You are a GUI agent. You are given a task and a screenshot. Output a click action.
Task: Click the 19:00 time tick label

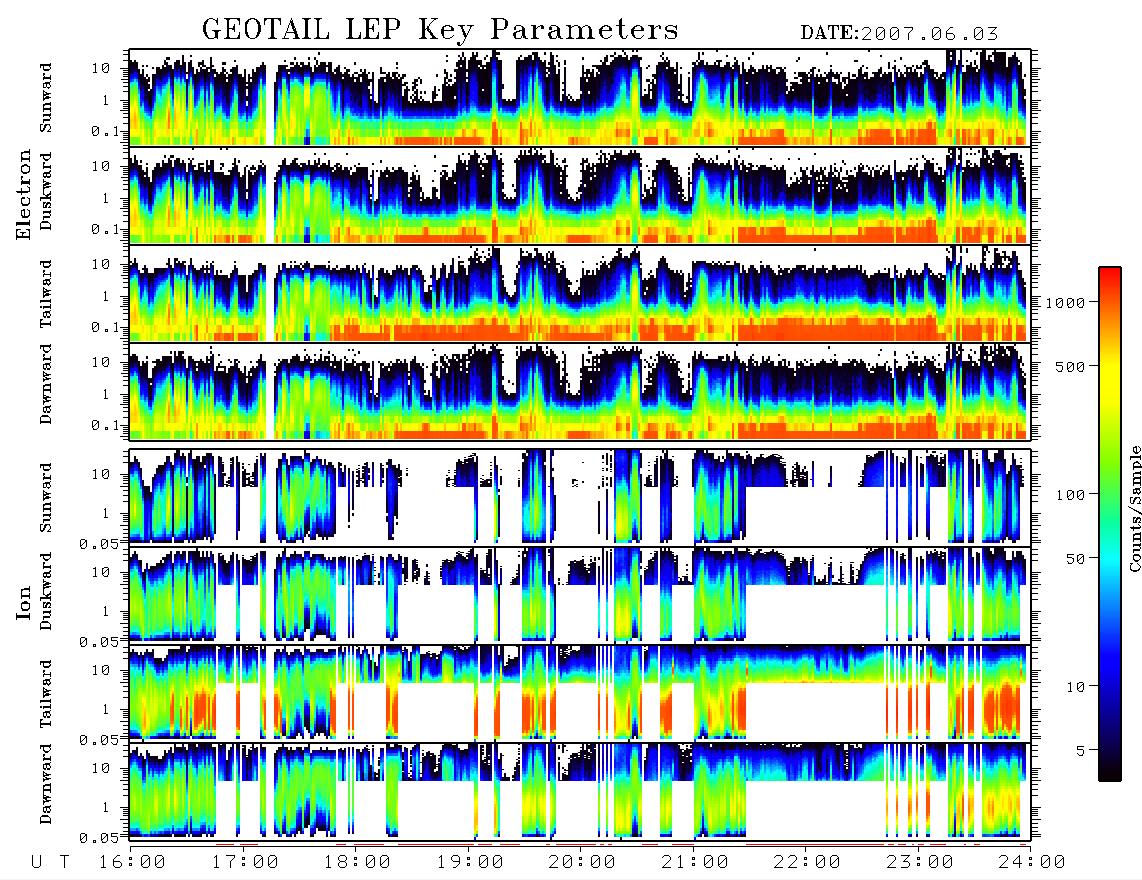tap(470, 862)
